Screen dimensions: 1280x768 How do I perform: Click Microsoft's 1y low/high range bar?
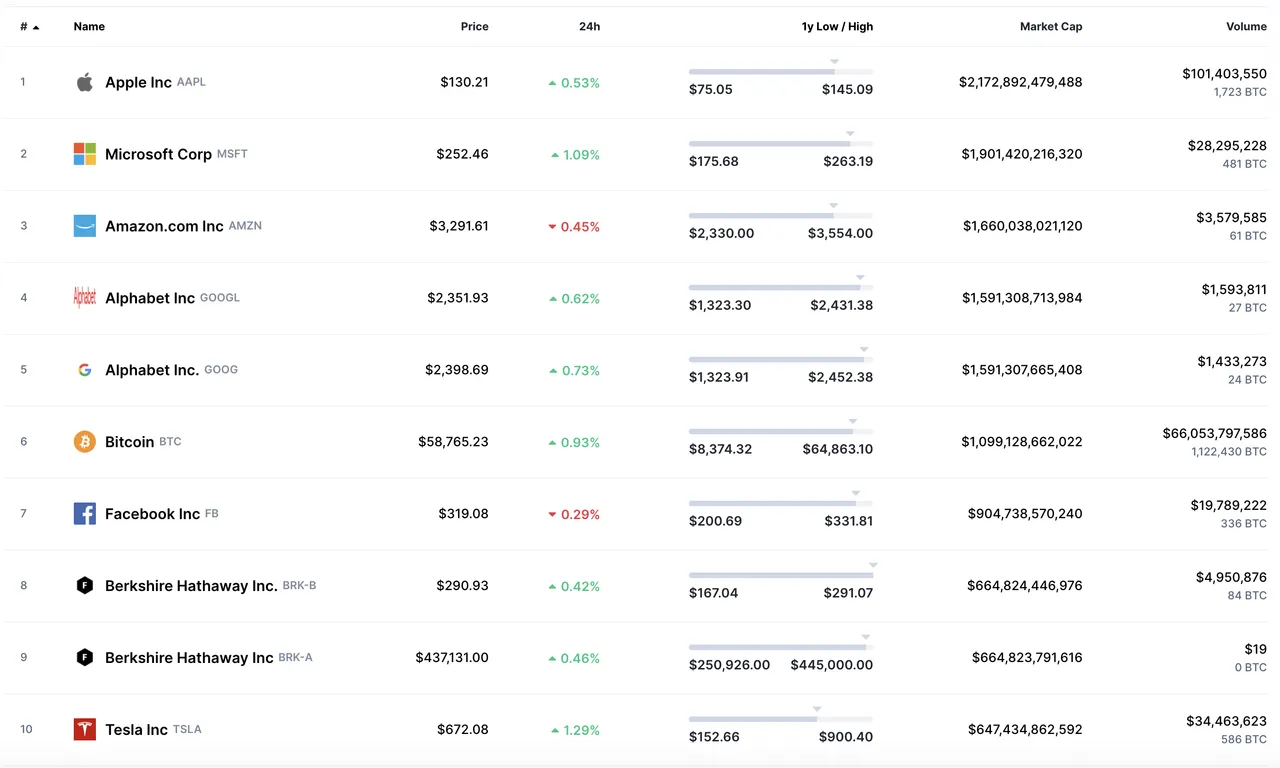point(781,144)
